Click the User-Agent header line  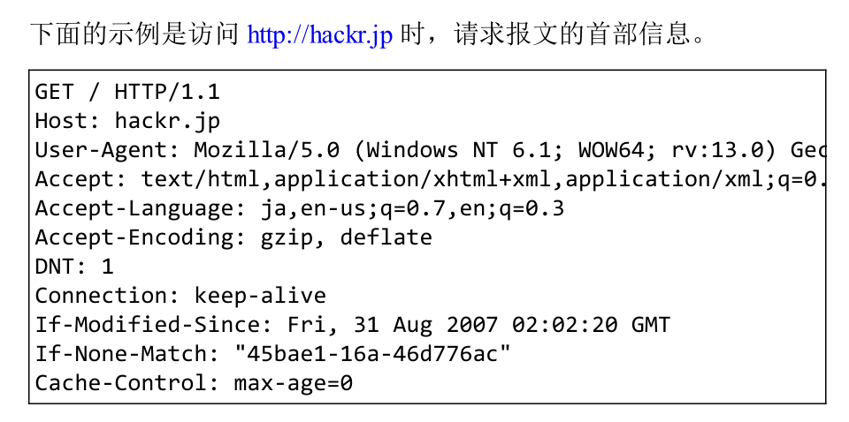pos(430,150)
